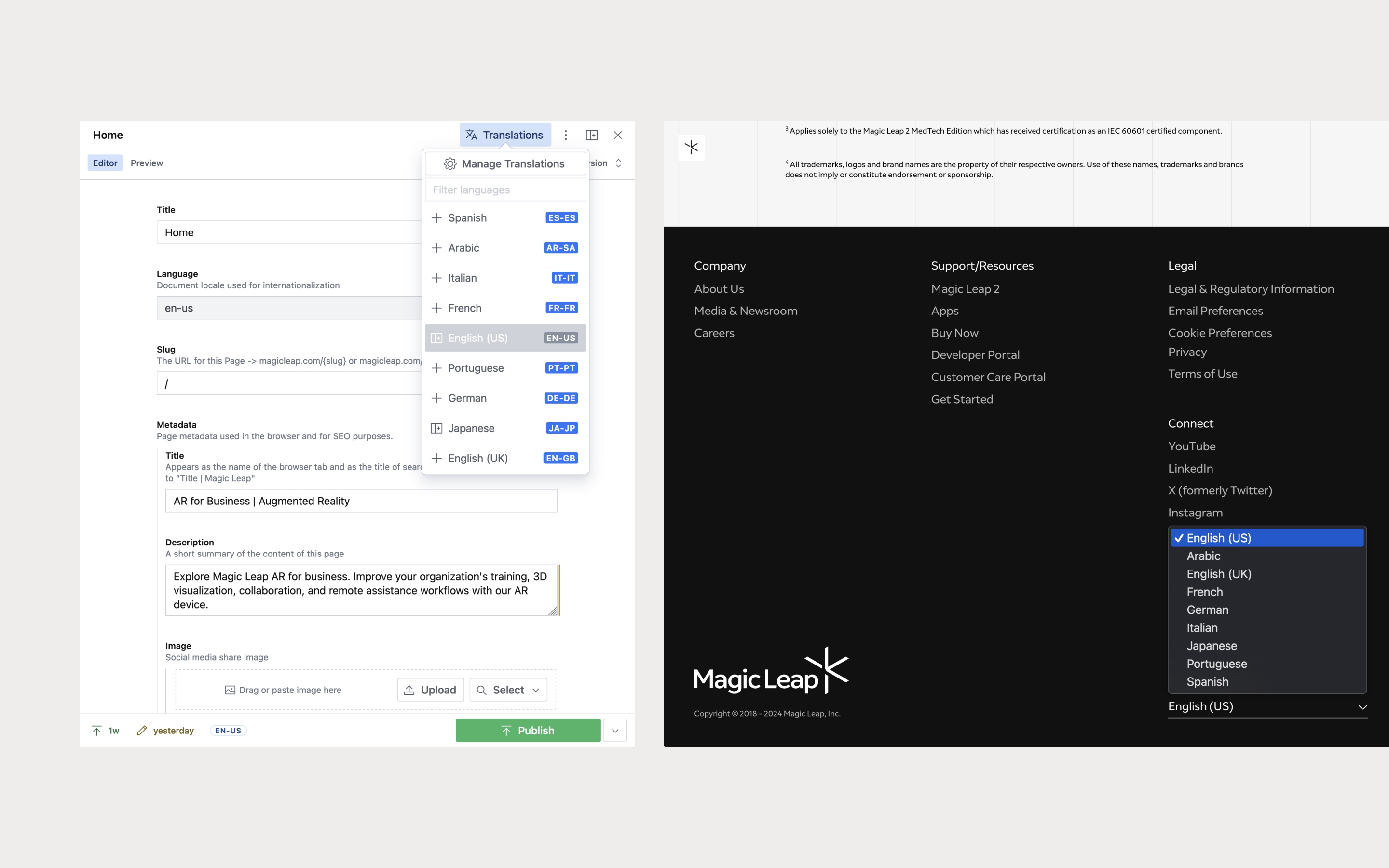Viewport: 1389px width, 868px height.
Task: Select English (UK) in site language dropdown
Action: [x=1267, y=573]
